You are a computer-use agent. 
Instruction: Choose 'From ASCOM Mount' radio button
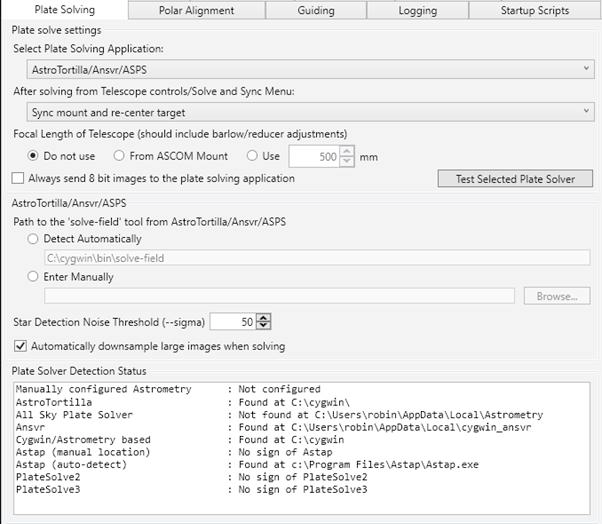(120, 156)
